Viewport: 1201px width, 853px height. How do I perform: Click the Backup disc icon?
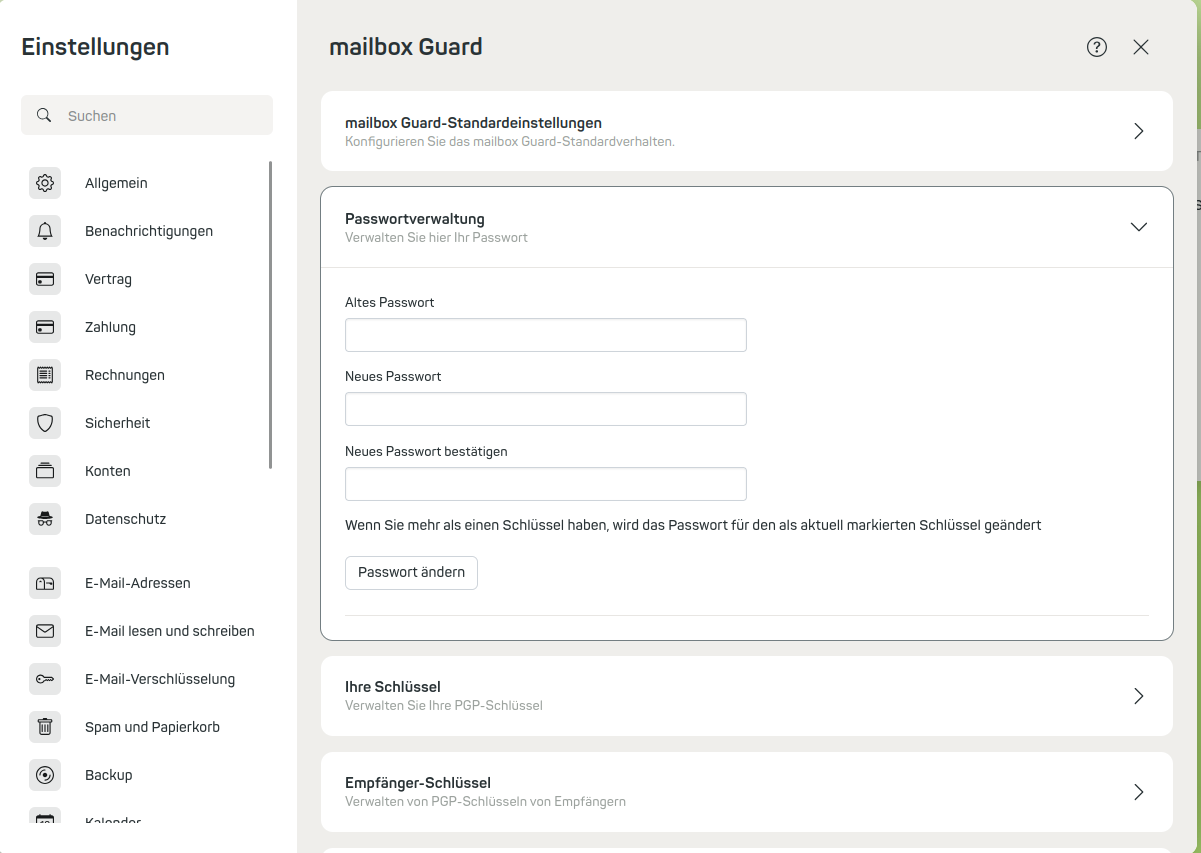45,775
